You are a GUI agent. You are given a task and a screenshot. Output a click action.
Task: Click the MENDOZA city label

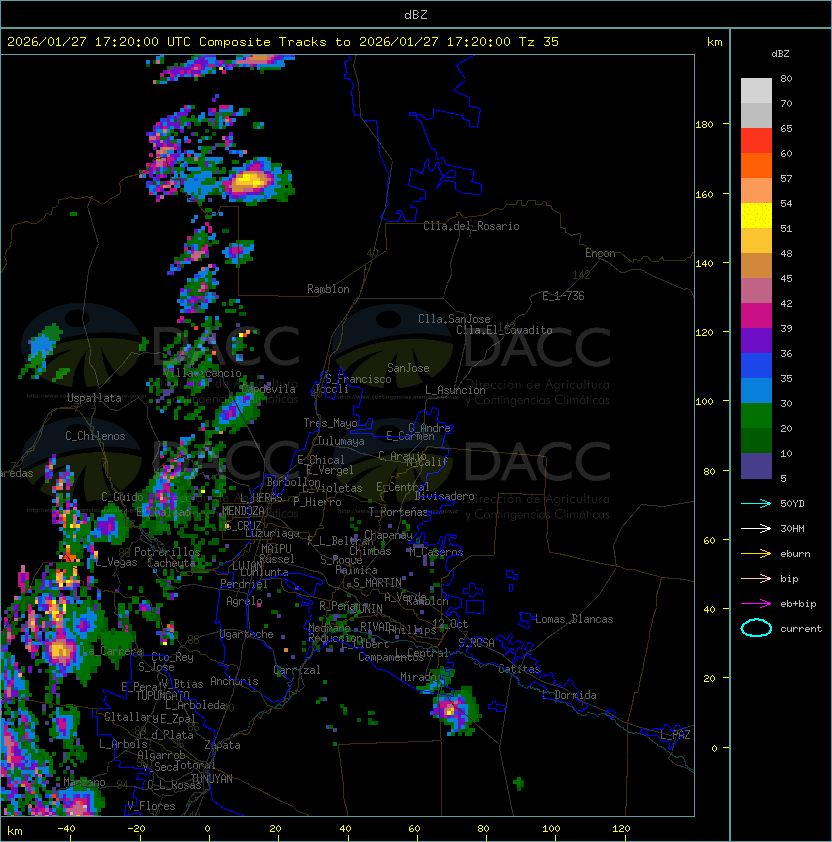click(243, 511)
